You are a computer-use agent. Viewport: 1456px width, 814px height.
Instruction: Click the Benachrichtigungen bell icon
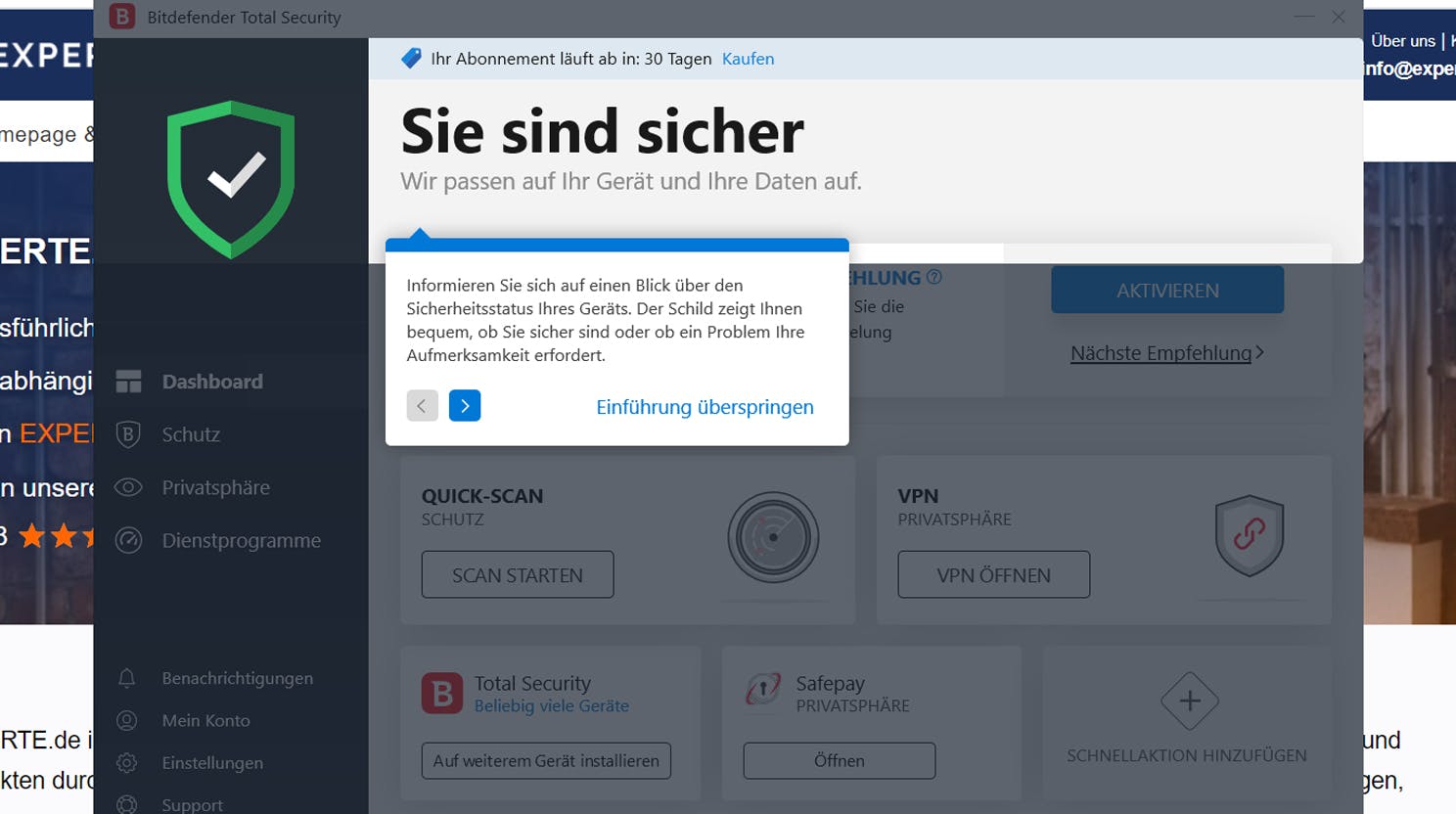click(x=126, y=678)
